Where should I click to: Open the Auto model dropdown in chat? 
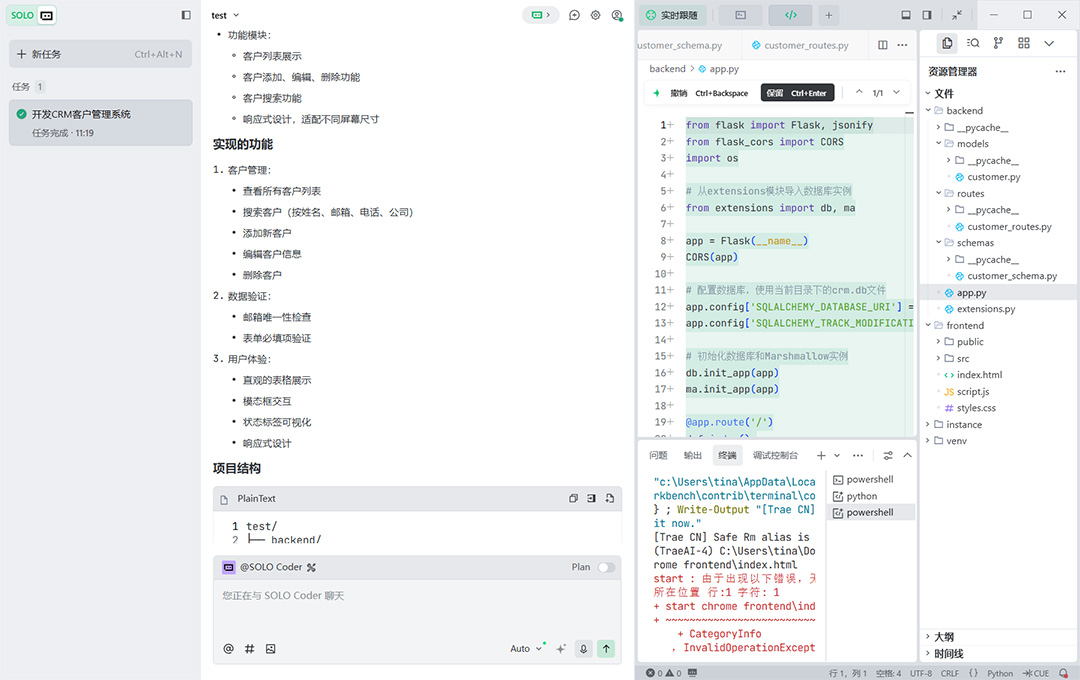[x=525, y=648]
